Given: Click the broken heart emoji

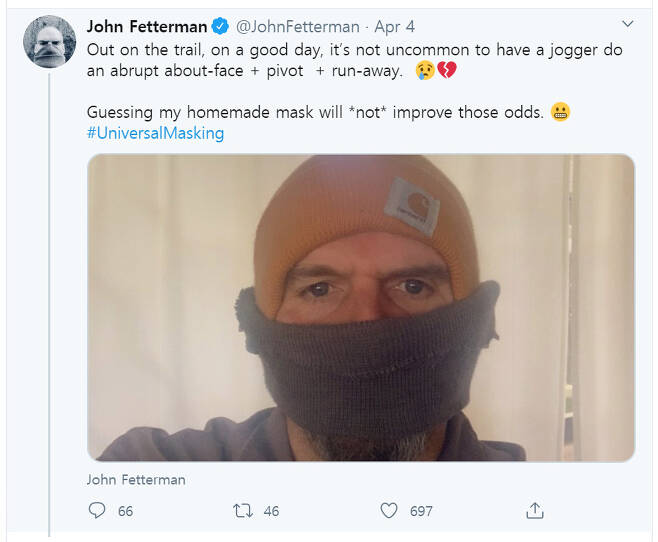Looking at the screenshot, I should click(x=447, y=70).
